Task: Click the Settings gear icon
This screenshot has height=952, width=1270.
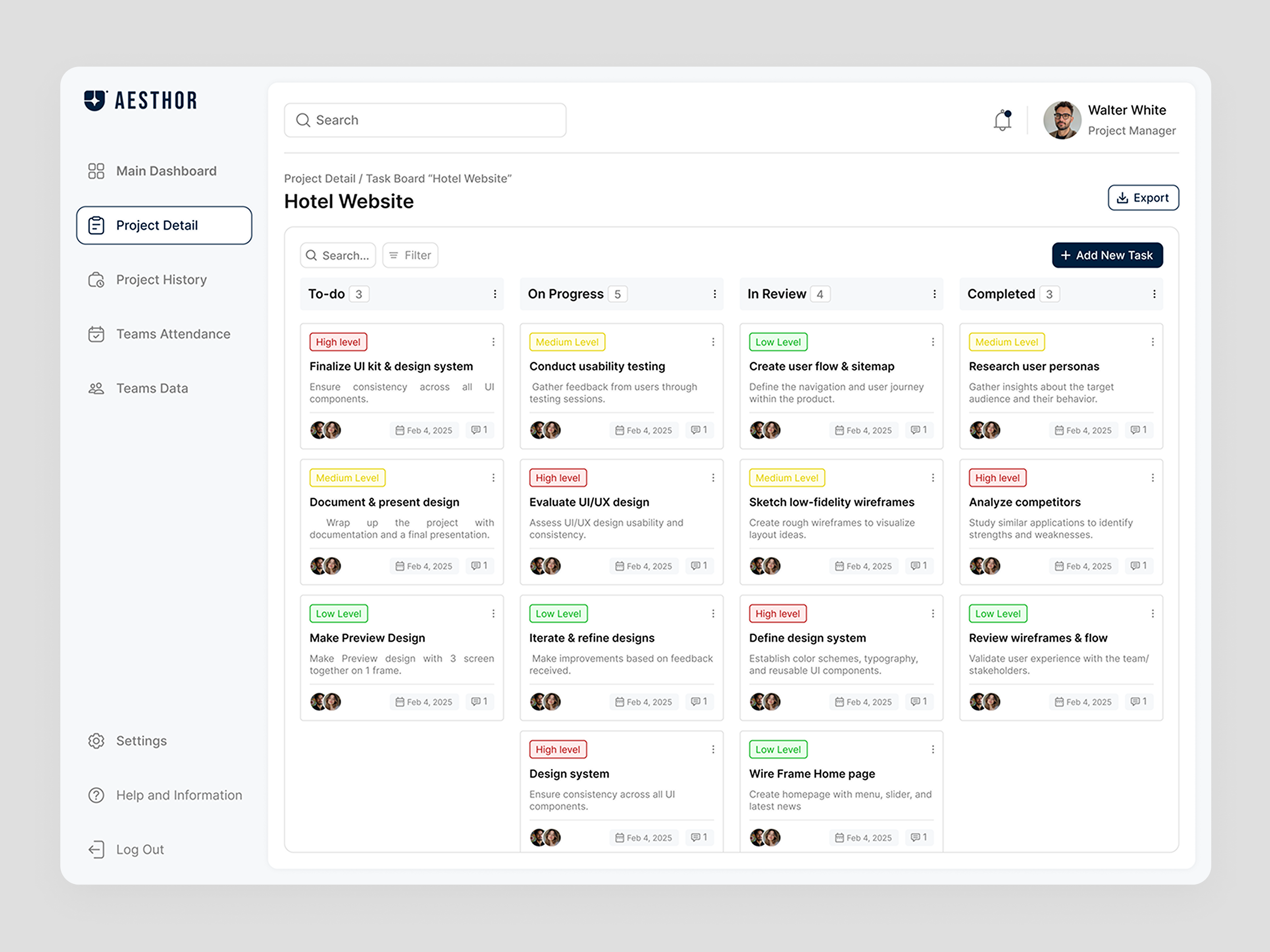Action: pyautogui.click(x=96, y=741)
